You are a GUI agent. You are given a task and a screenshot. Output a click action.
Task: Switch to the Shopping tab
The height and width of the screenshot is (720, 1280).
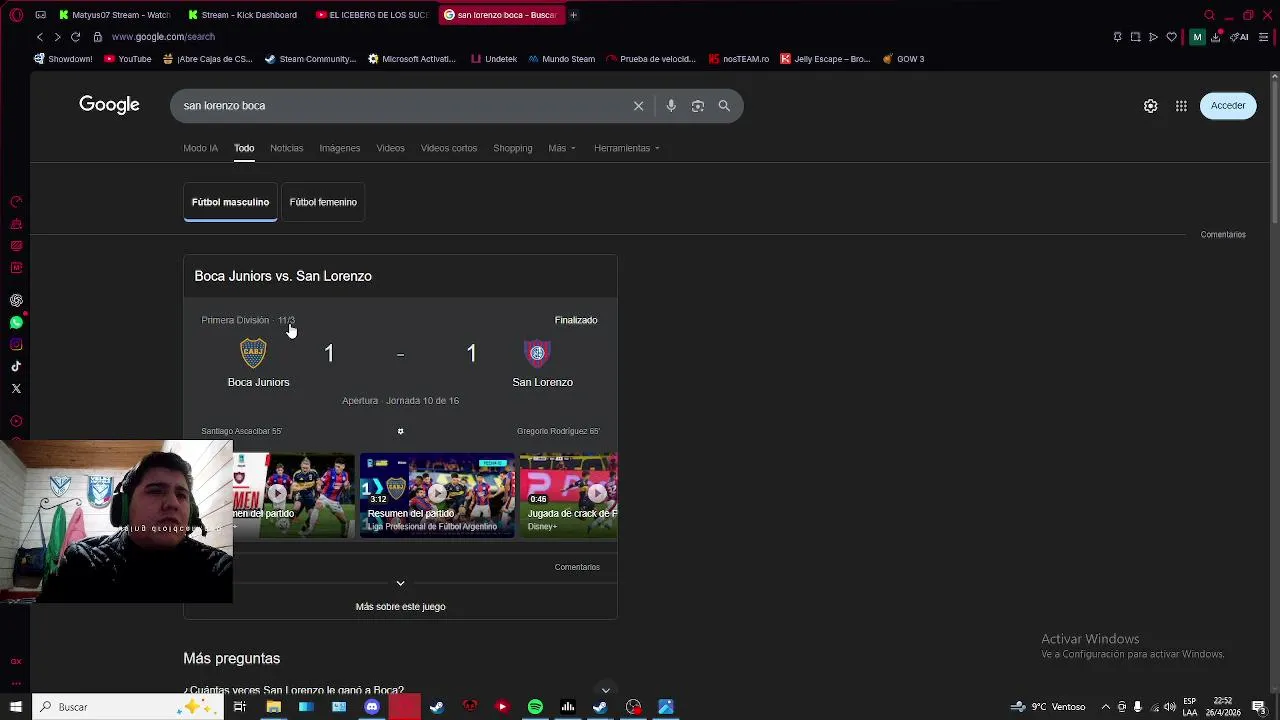point(512,148)
